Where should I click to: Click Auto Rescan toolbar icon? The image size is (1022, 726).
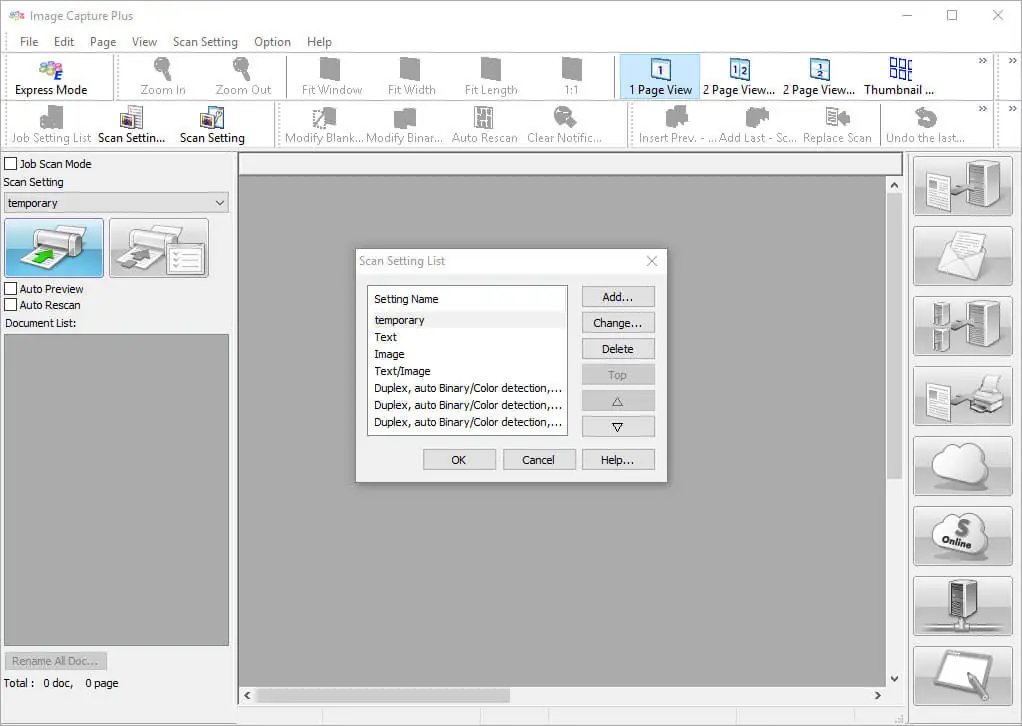click(484, 125)
